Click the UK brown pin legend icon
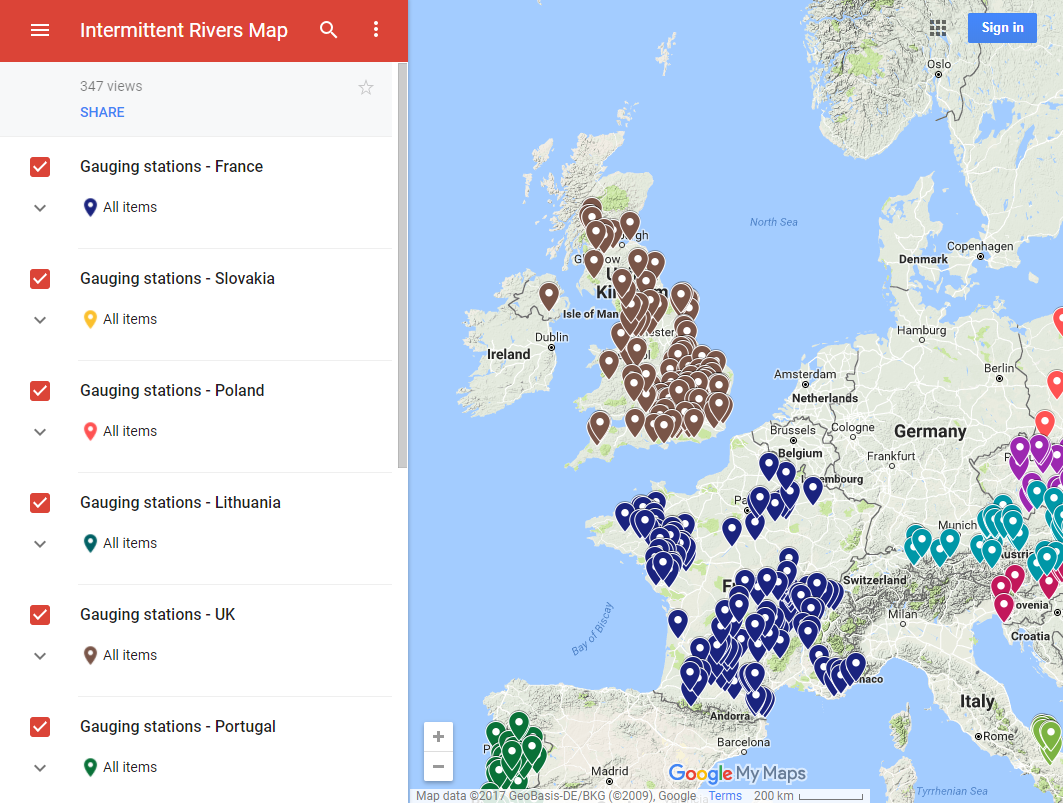Image resolution: width=1063 pixels, height=803 pixels. pyautogui.click(x=90, y=655)
